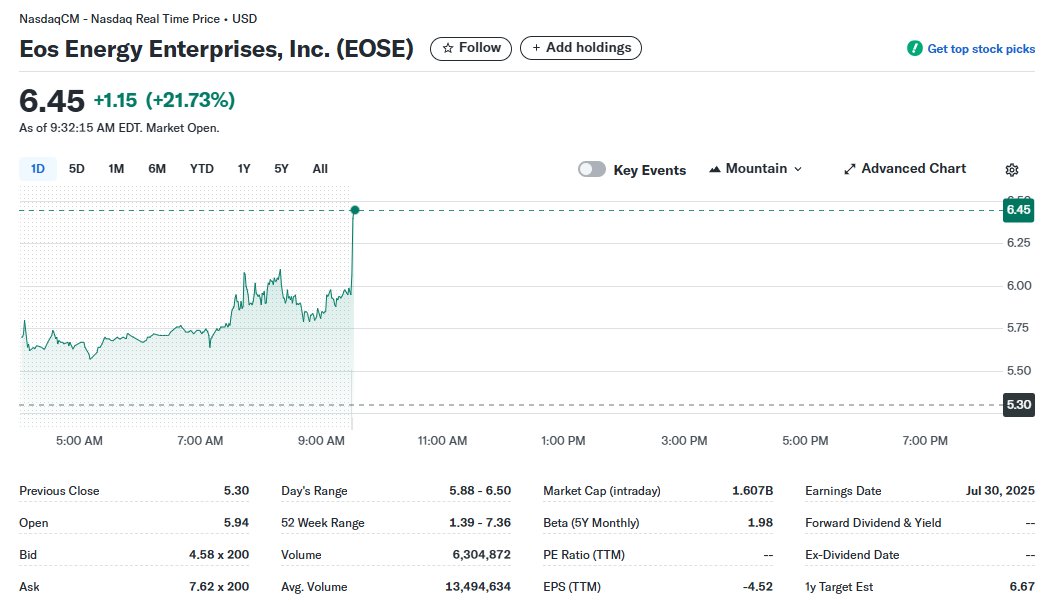Click the Ex-Dividend Date label
1049x604 pixels.
click(x=852, y=555)
